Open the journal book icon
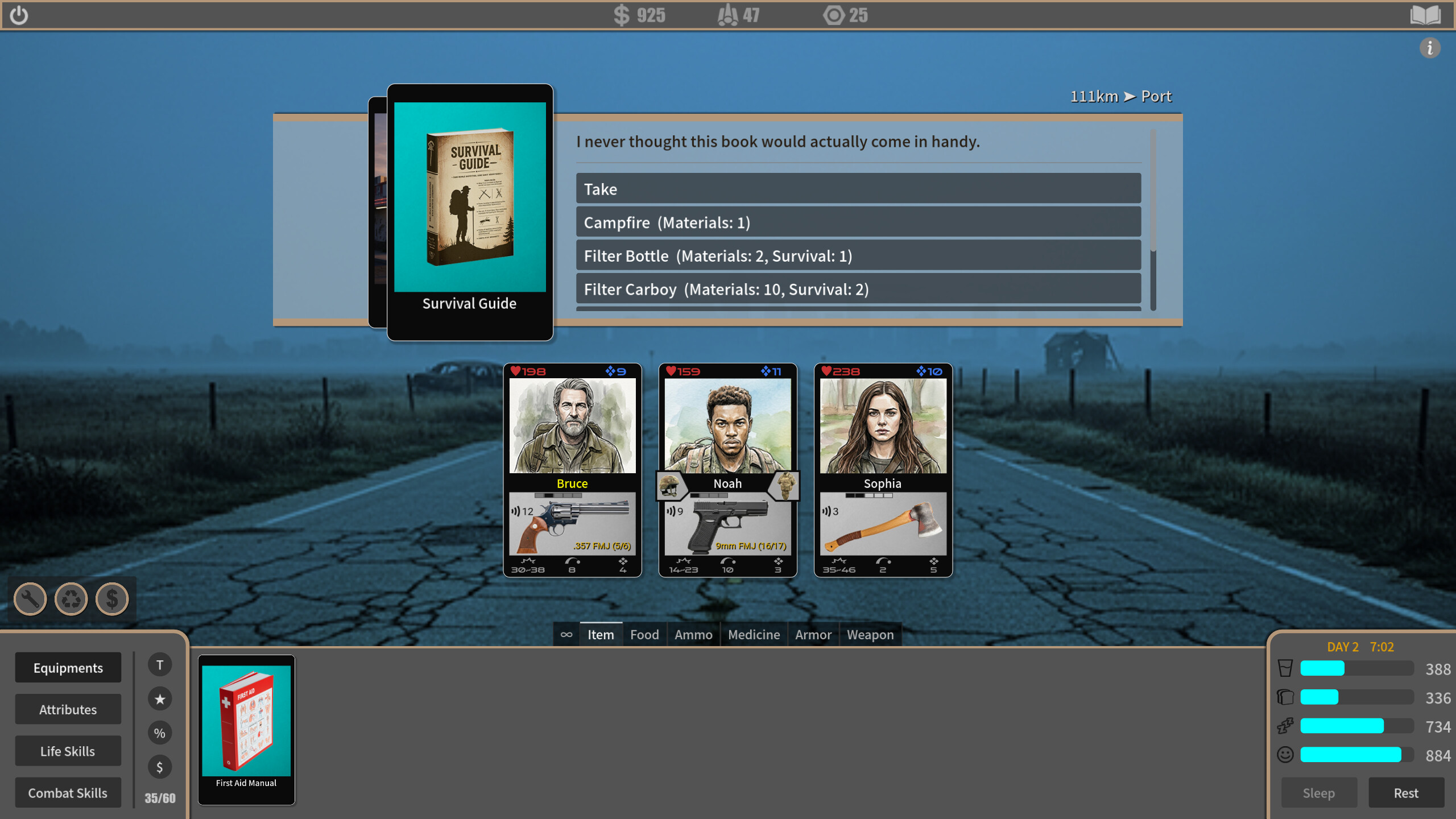The height and width of the screenshot is (819, 1456). point(1425,15)
